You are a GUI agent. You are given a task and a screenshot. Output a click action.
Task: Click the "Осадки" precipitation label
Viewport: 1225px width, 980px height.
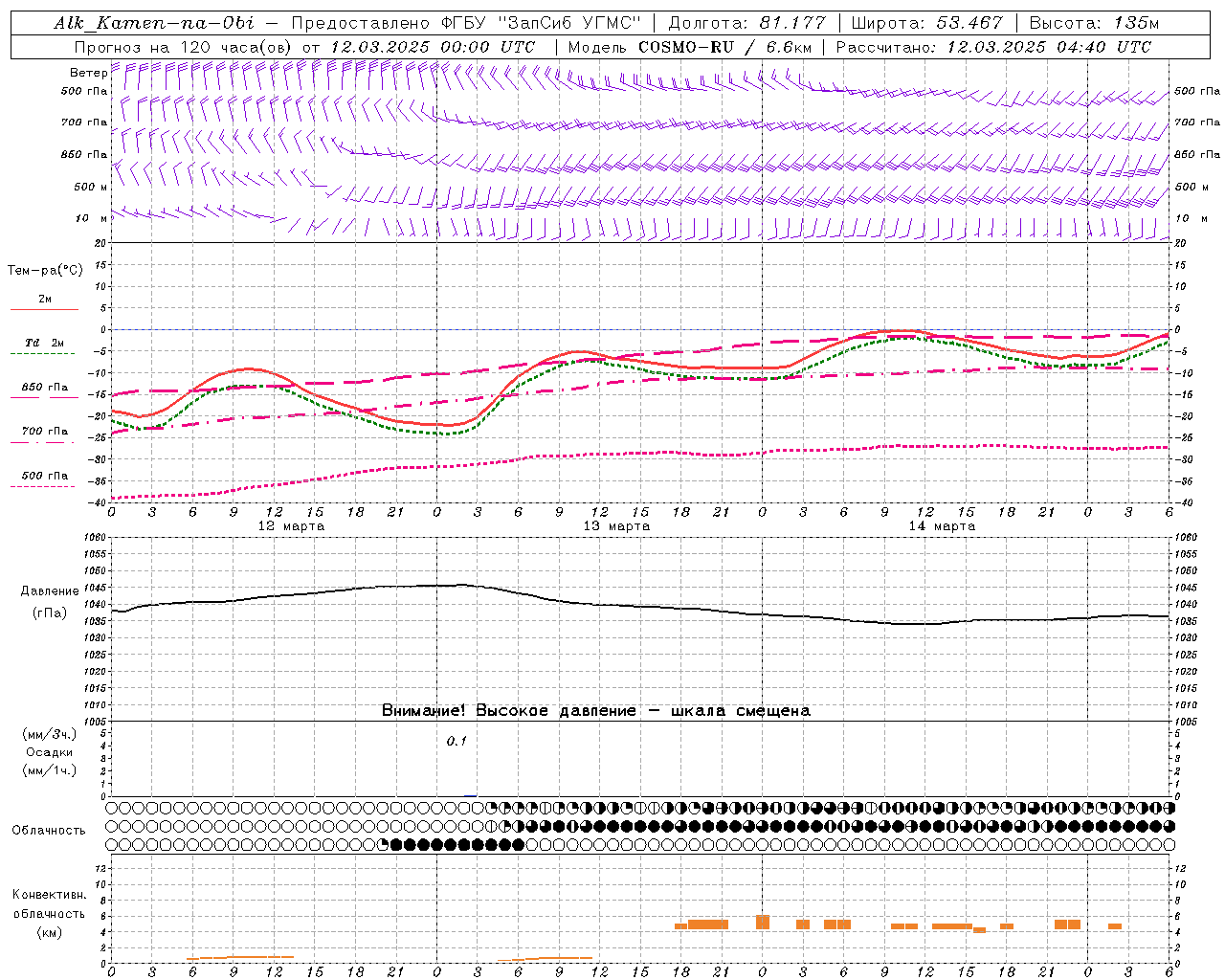pos(50,752)
